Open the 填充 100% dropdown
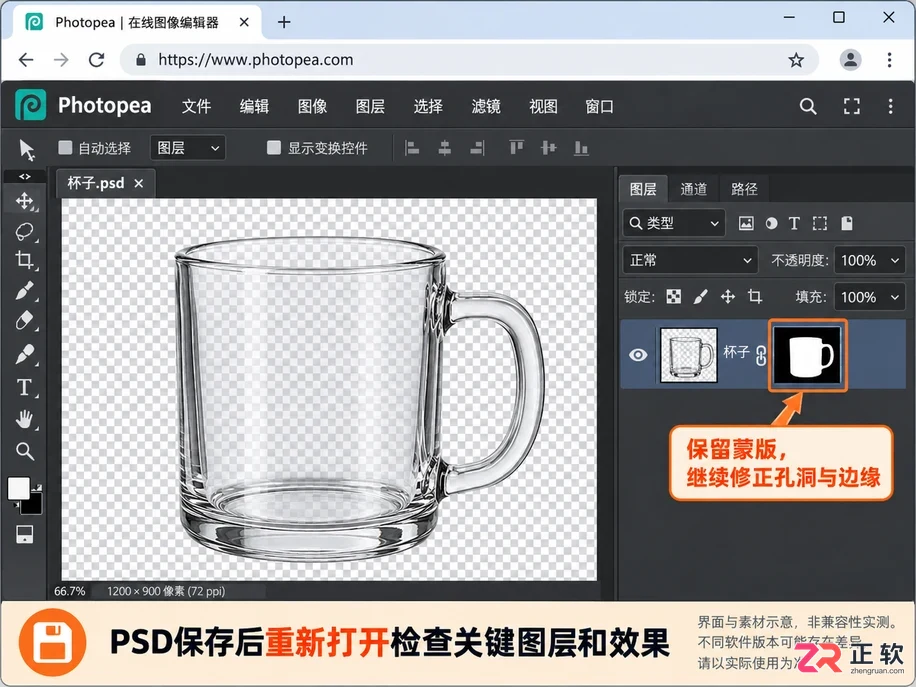 click(869, 297)
